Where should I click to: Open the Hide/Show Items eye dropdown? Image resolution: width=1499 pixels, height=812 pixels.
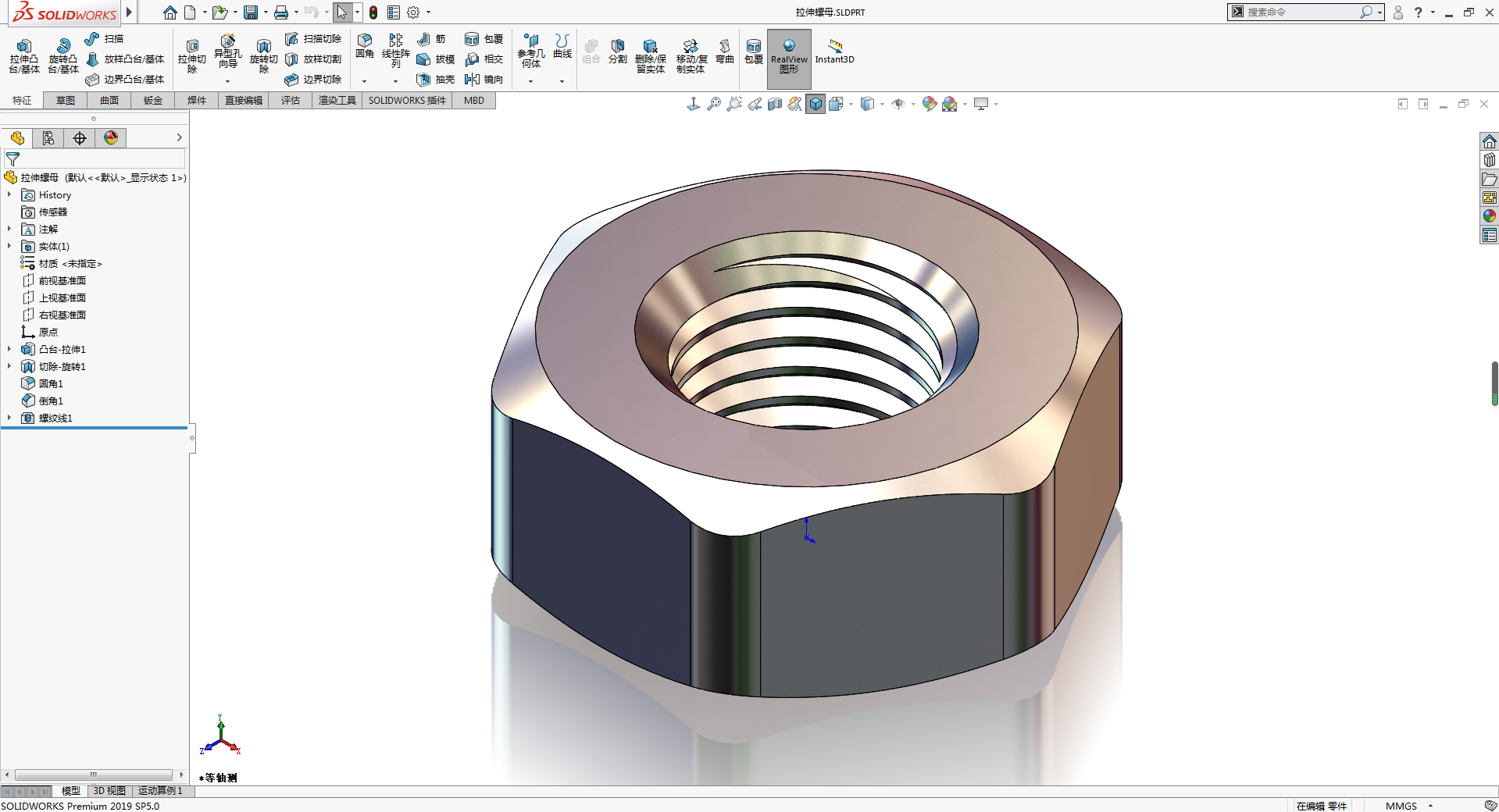pyautogui.click(x=899, y=104)
